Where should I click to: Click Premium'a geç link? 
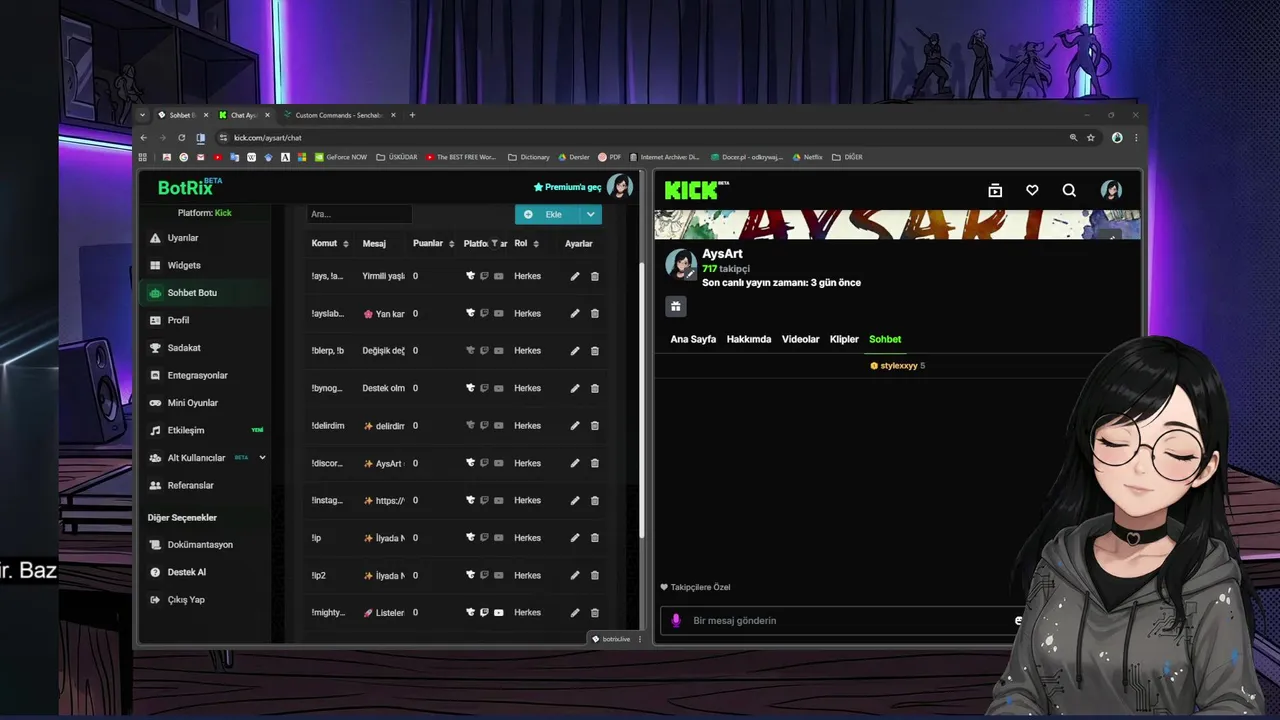(x=568, y=187)
